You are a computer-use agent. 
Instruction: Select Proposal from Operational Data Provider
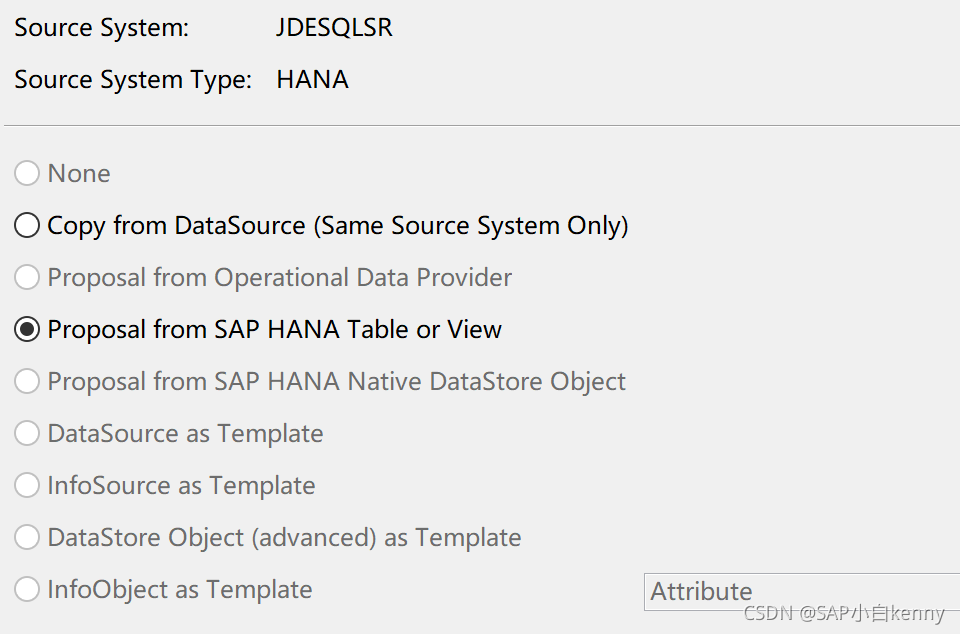click(x=27, y=278)
